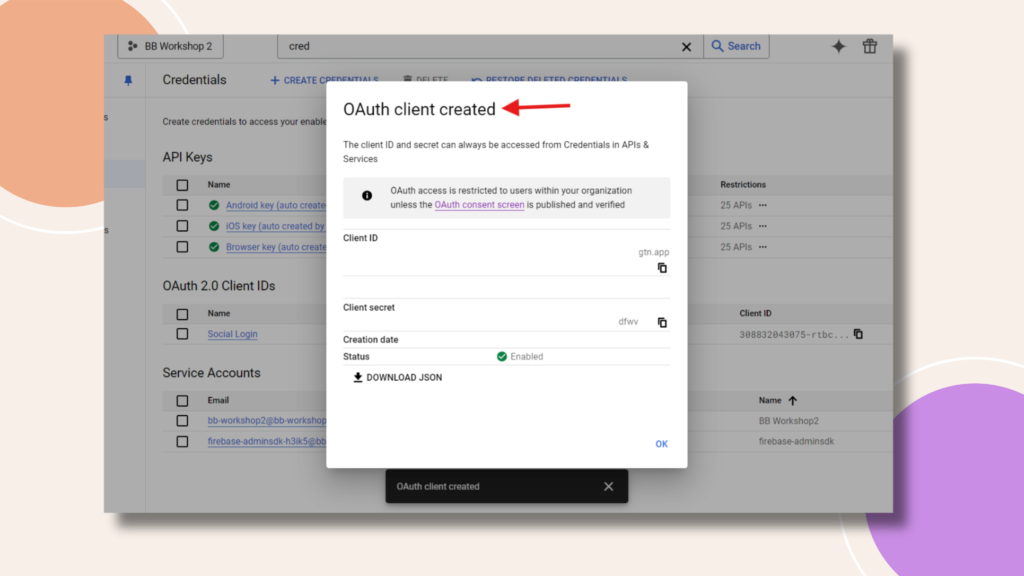Click the Name sort arrow in Service Accounts
Screen dimensions: 1024x576
point(793,401)
